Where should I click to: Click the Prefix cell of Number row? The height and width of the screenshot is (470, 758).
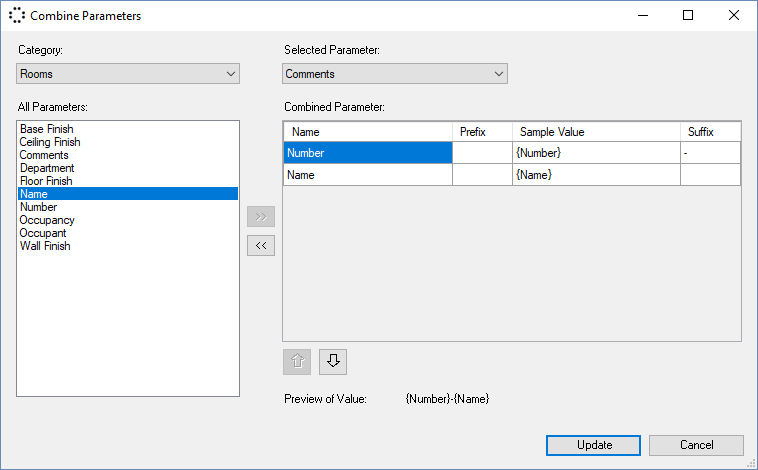click(x=482, y=153)
